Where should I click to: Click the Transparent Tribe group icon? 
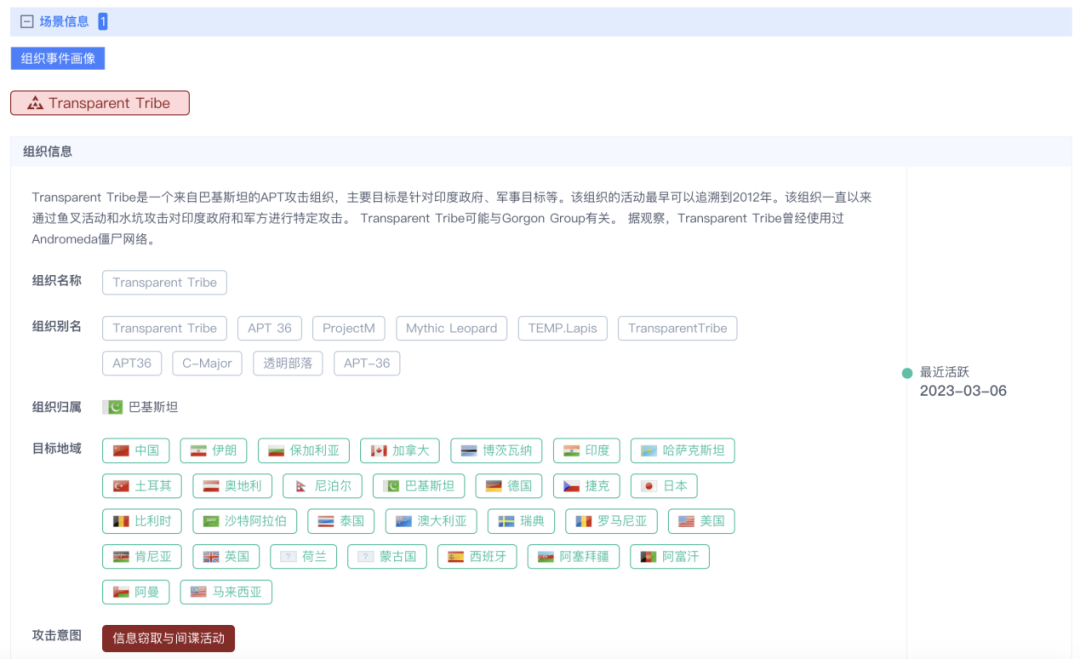tap(35, 103)
